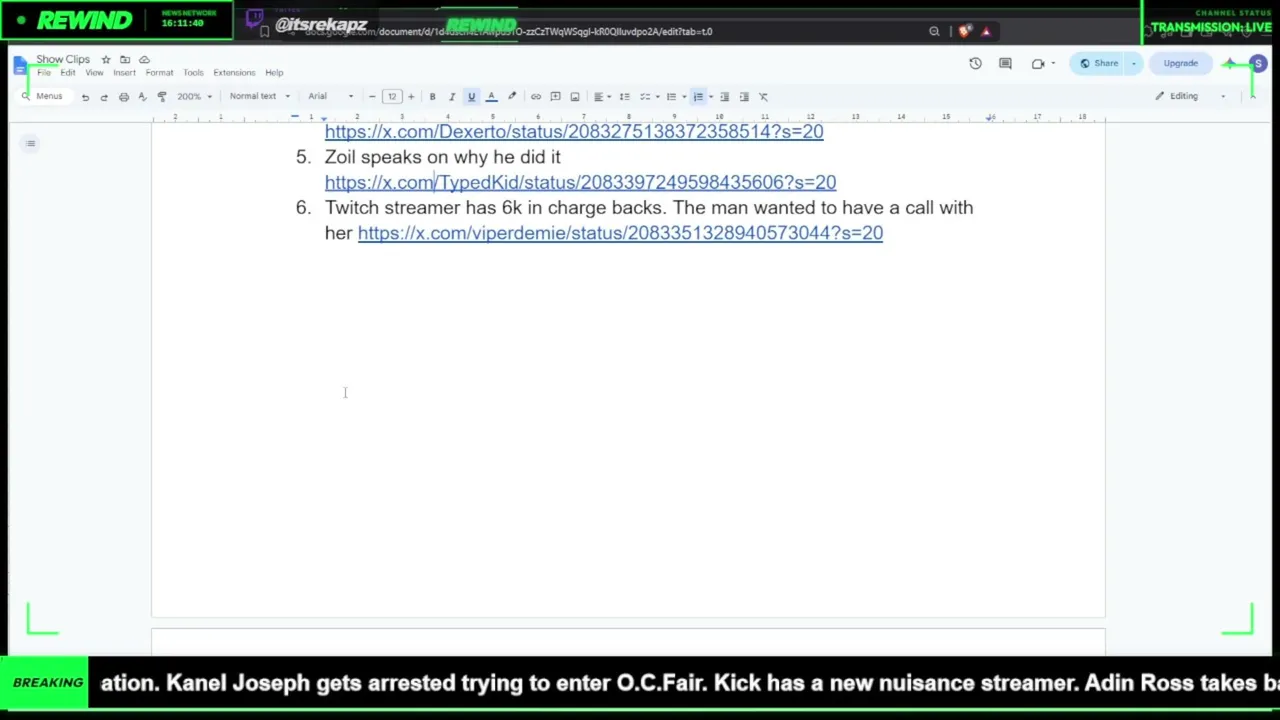1280x720 pixels.
Task: Toggle the bulleted list
Action: pos(671,97)
